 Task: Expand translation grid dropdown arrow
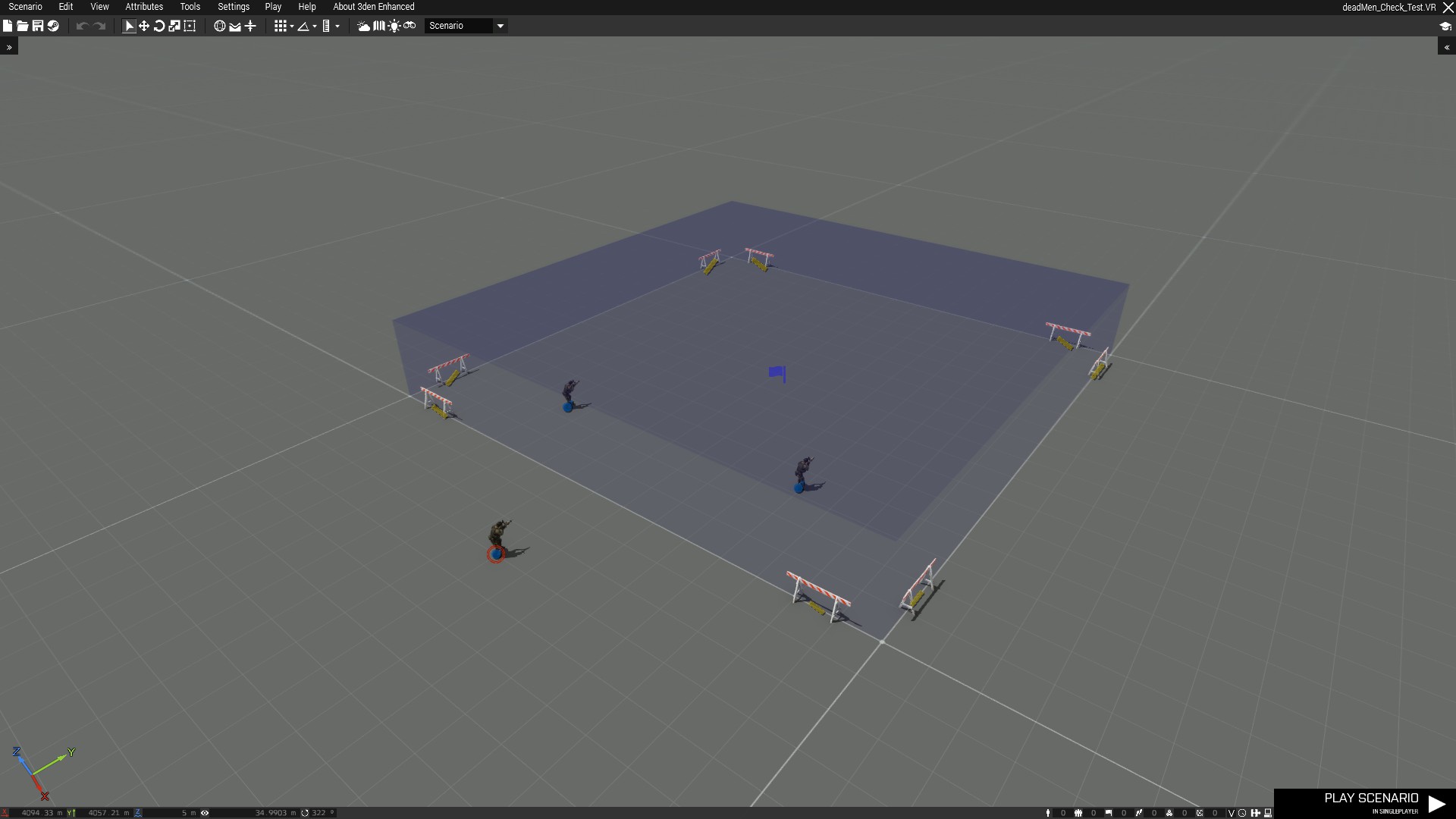[292, 27]
